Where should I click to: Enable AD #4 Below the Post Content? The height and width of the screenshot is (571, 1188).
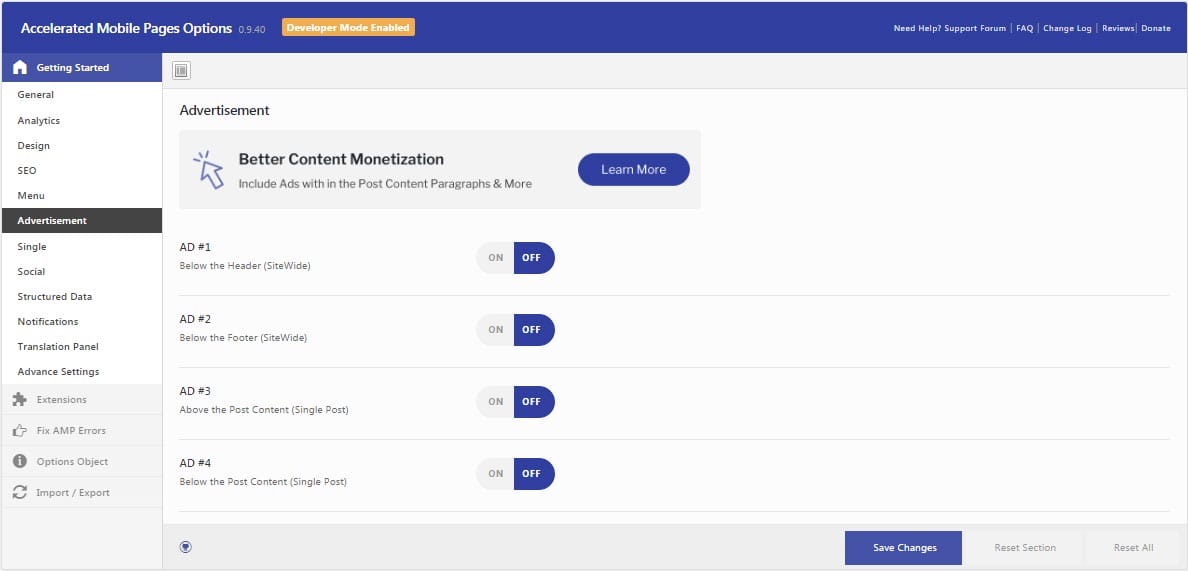pos(496,474)
